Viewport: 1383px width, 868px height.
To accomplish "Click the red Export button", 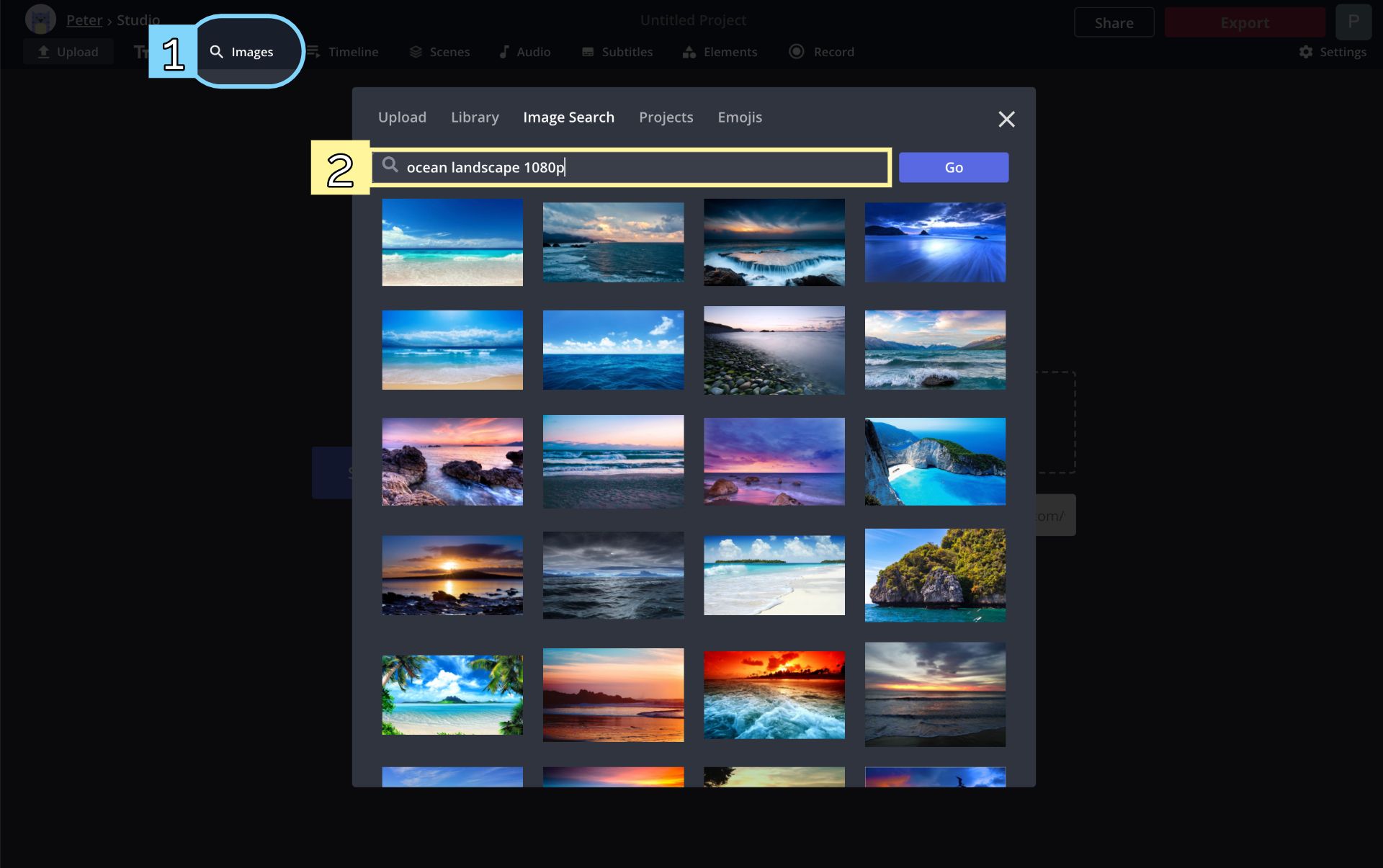I will (1244, 23).
